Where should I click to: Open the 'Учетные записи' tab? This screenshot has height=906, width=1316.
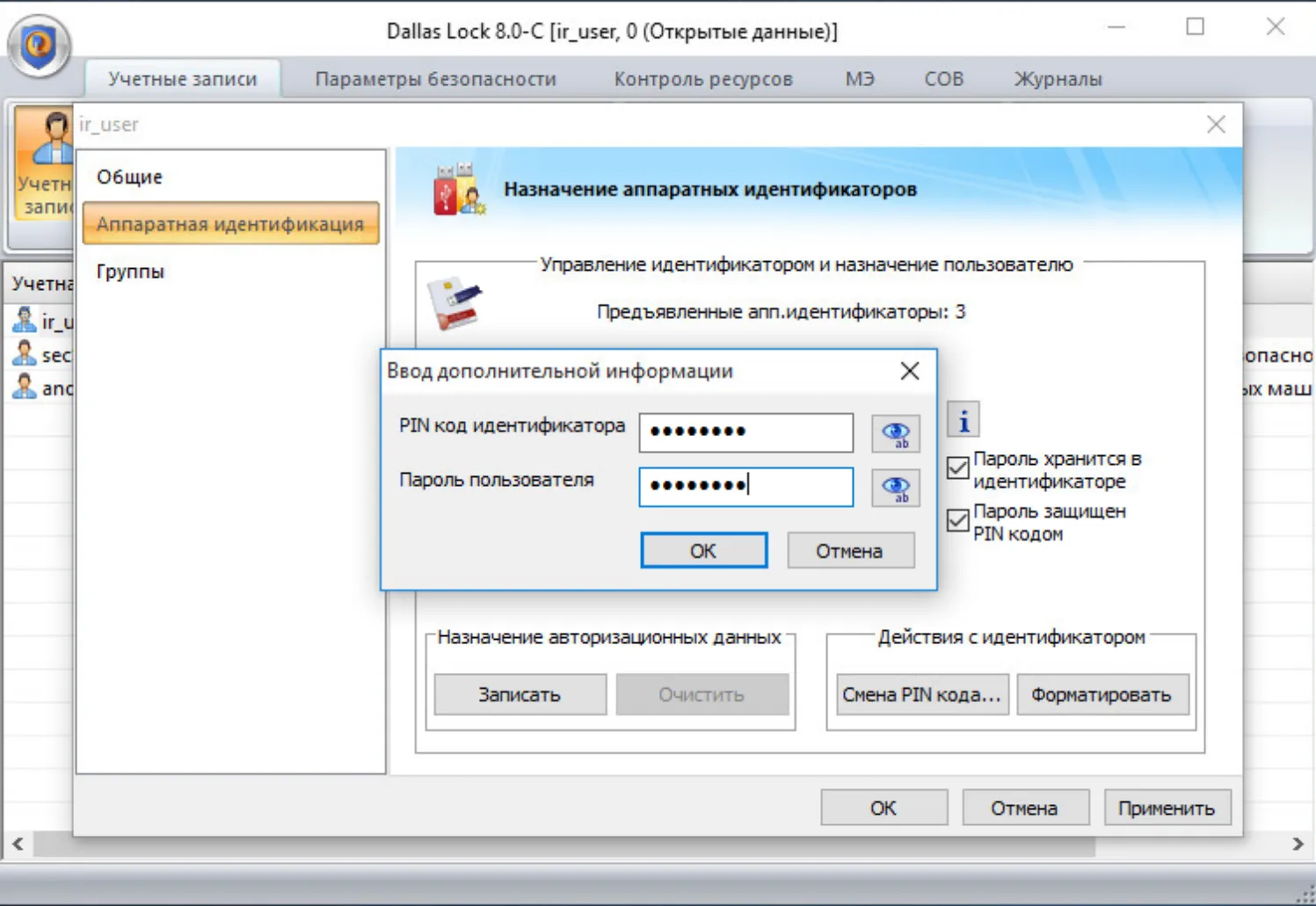coord(183,79)
